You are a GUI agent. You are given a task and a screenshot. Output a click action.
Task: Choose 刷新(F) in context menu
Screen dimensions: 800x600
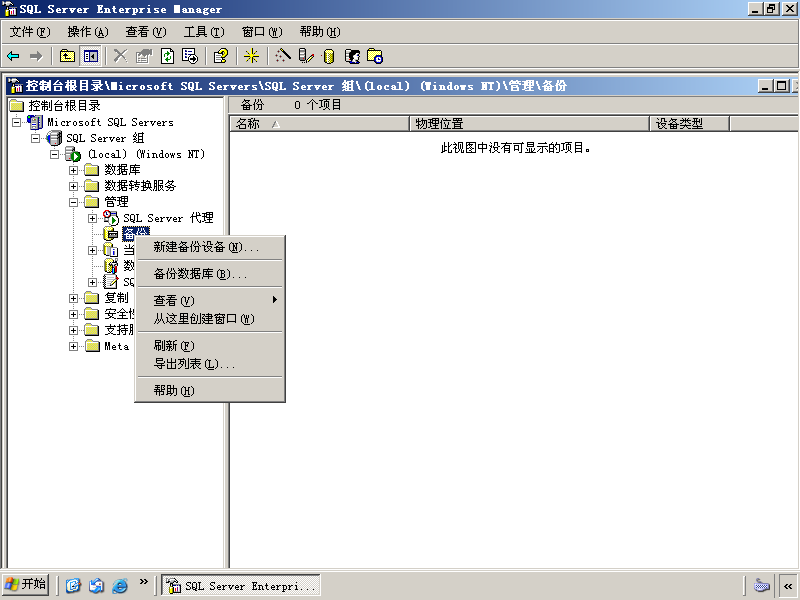tap(210, 346)
